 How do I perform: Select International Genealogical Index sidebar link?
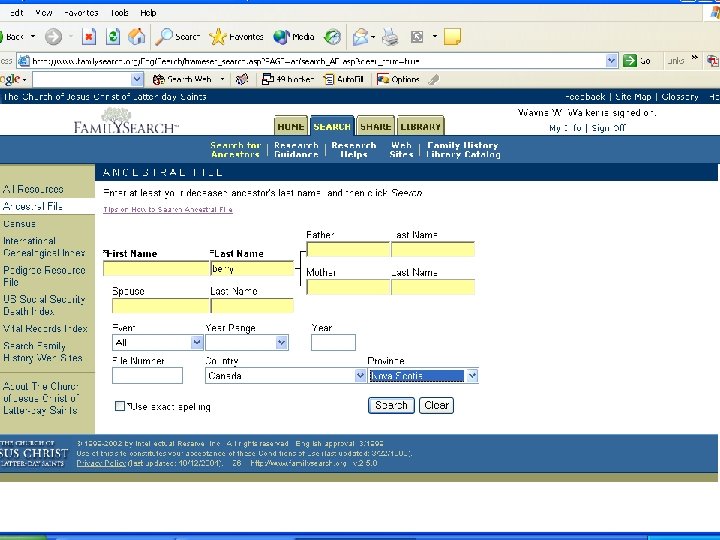pos(44,247)
